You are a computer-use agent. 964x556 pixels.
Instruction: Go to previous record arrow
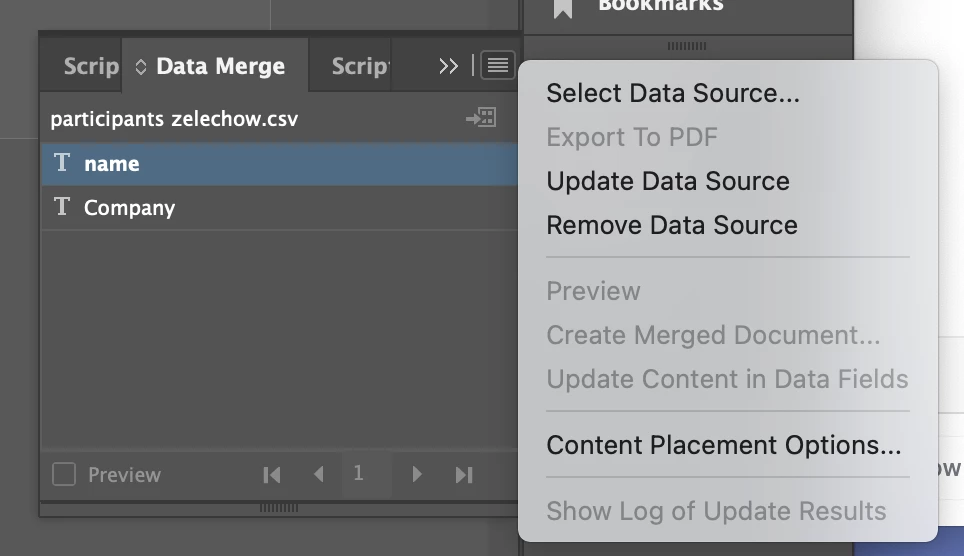coord(318,474)
